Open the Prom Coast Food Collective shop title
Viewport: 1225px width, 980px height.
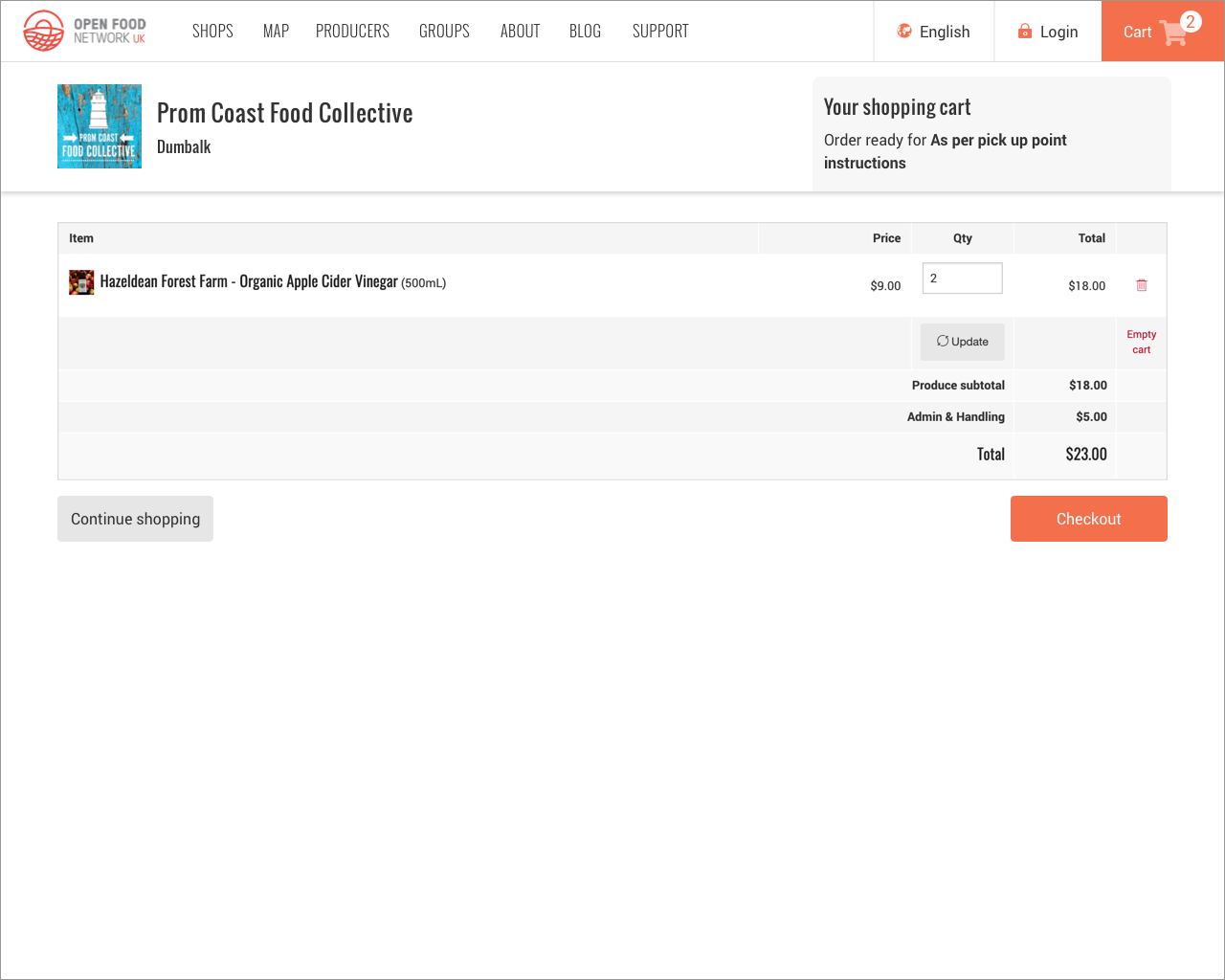tap(284, 113)
